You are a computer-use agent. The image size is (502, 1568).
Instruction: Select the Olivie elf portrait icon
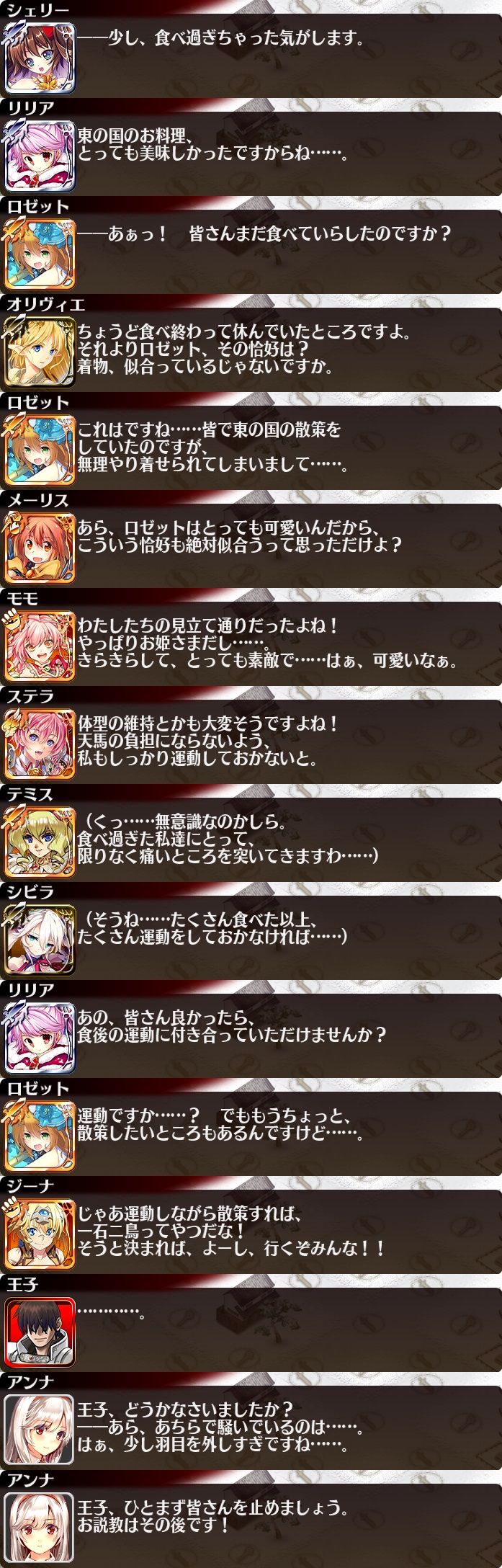pyautogui.click(x=40, y=352)
